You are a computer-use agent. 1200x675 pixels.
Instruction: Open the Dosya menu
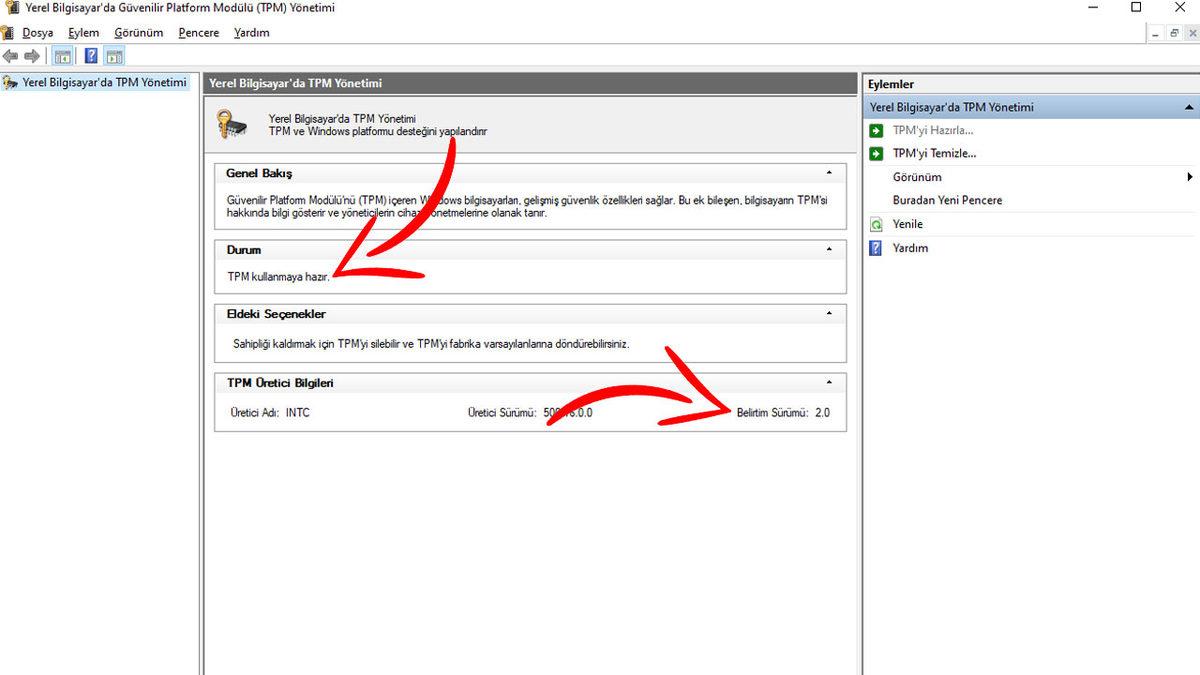tap(37, 33)
